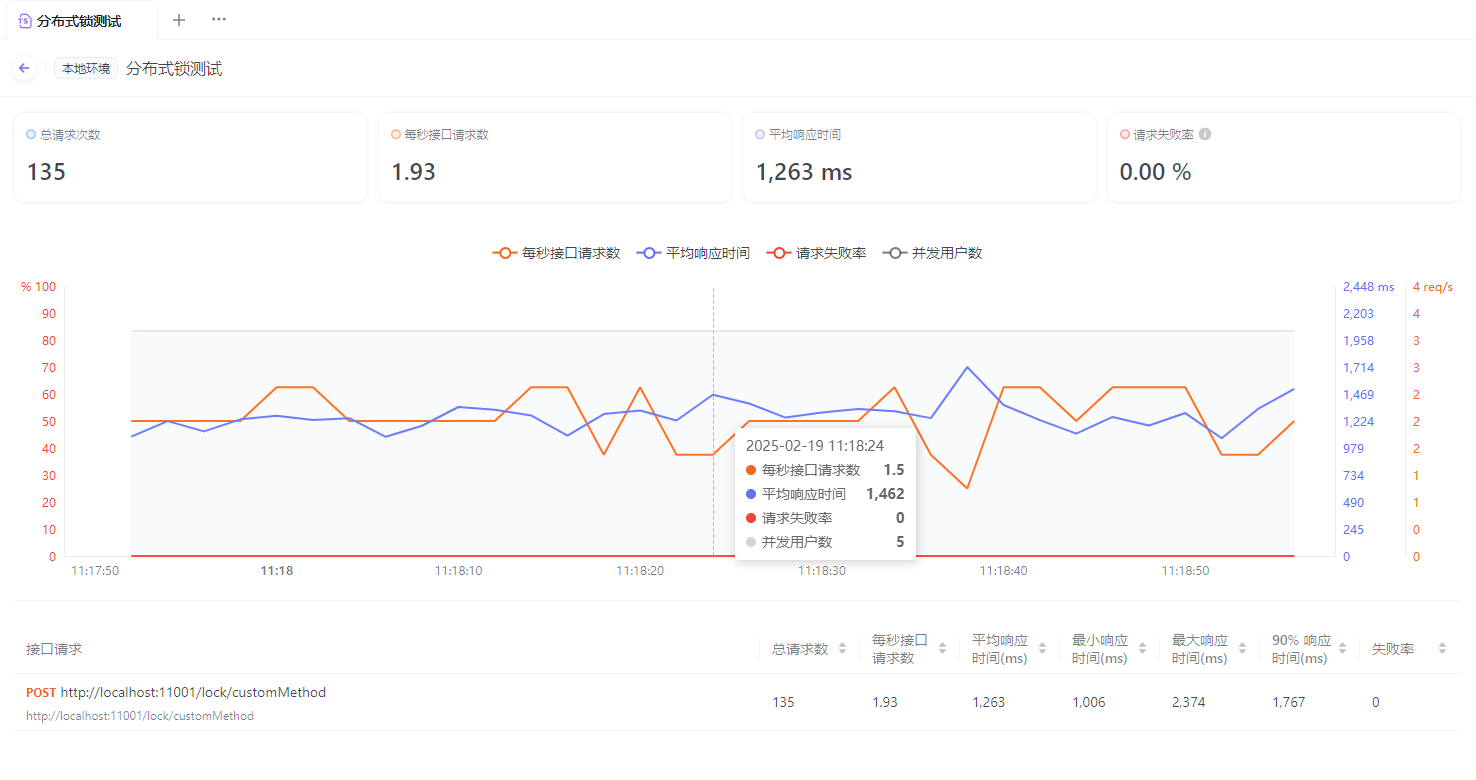Click the 11:18:40 time axis label
Viewport: 1476px width, 780px height.
pyautogui.click(x=1003, y=571)
